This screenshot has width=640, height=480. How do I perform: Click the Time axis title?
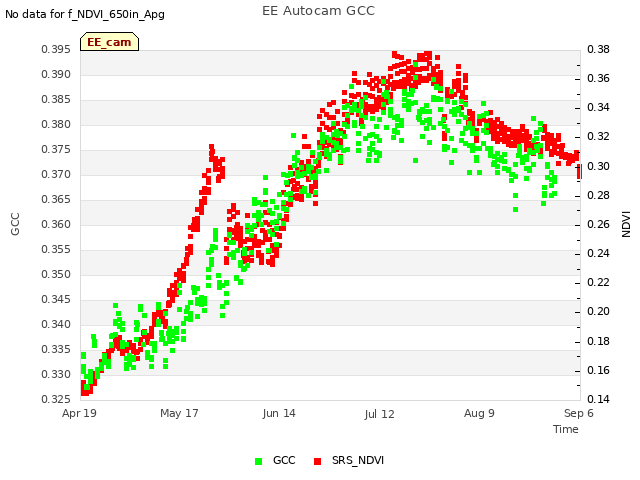pyautogui.click(x=566, y=429)
